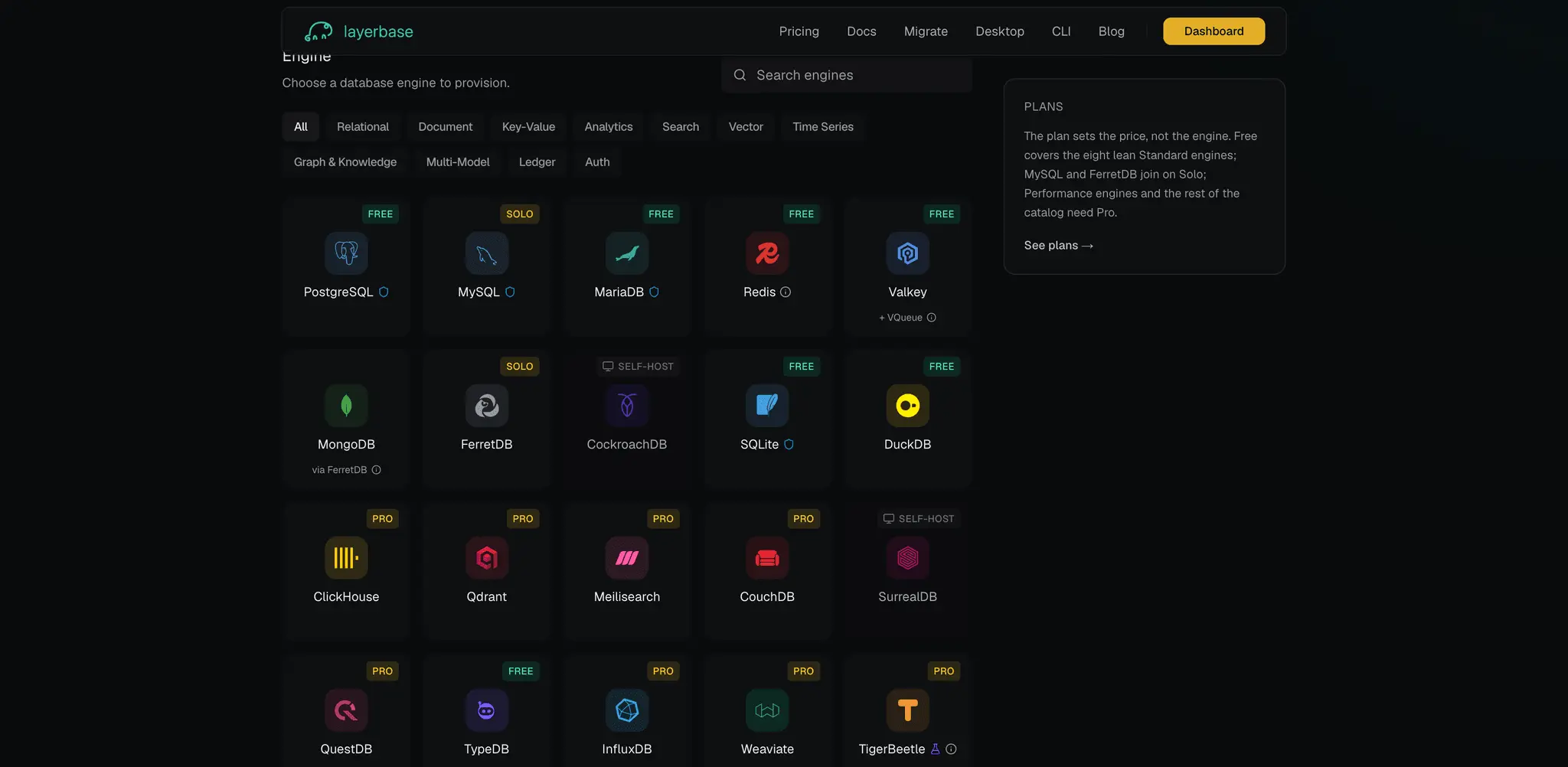Select the Meilisearch engine icon
This screenshot has width=1568, height=767.
(627, 558)
